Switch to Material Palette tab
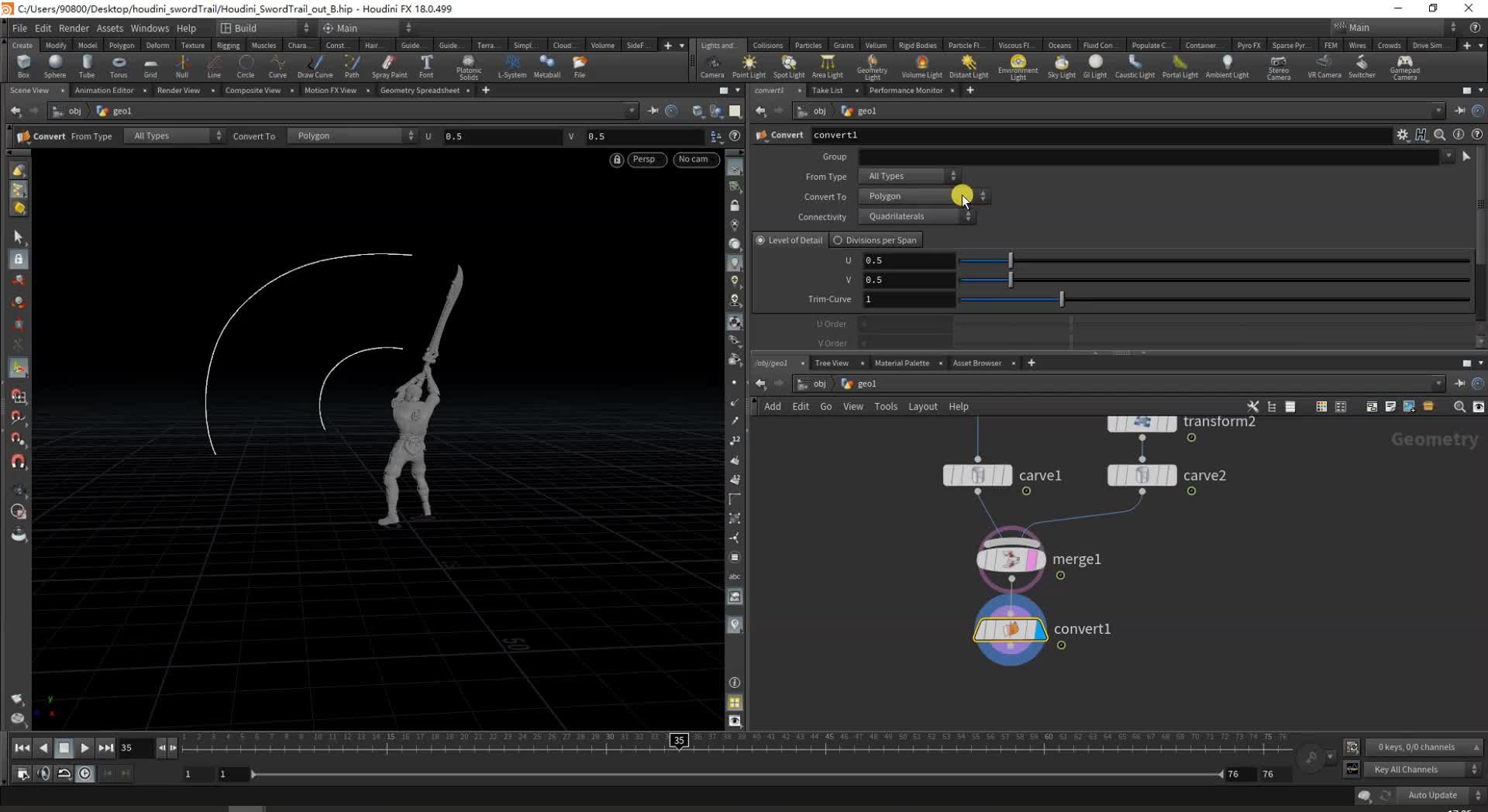This screenshot has width=1488, height=812. (901, 363)
